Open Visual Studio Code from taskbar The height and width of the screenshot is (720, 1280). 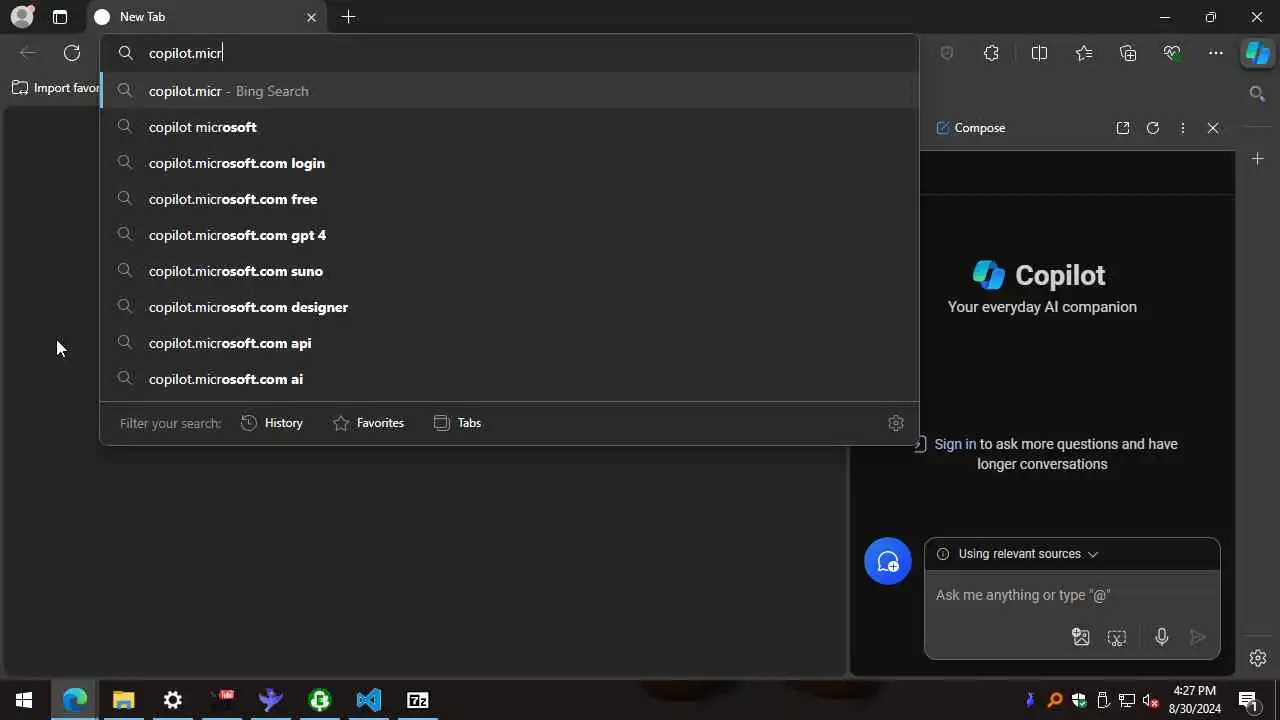369,700
